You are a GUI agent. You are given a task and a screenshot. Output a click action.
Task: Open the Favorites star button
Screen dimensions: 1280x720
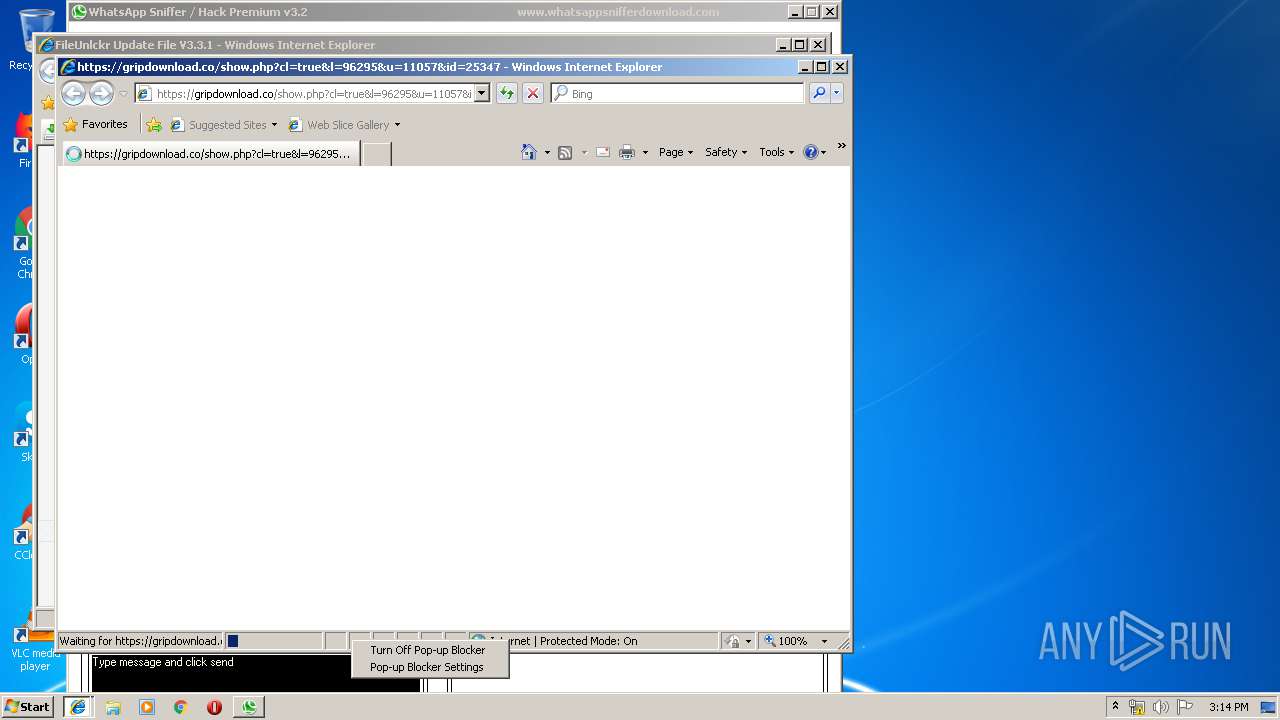point(96,125)
